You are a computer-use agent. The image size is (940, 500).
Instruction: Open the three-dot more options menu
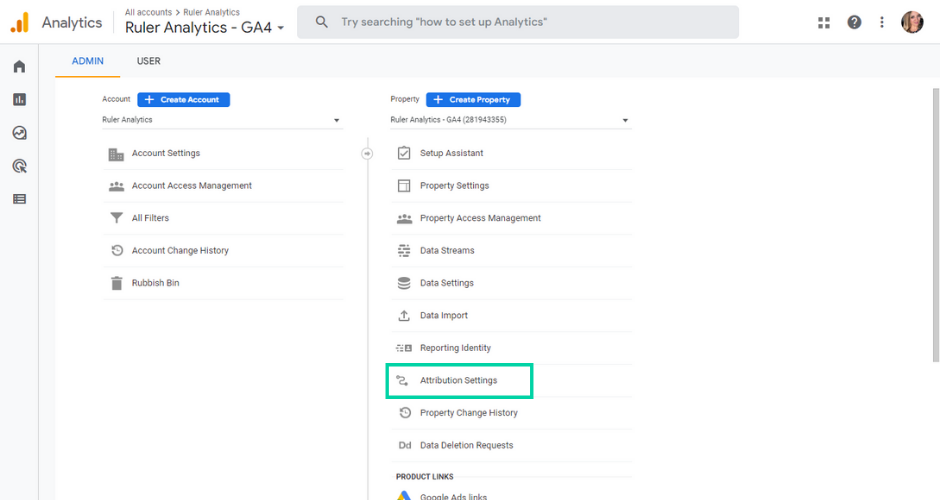pyautogui.click(x=882, y=22)
